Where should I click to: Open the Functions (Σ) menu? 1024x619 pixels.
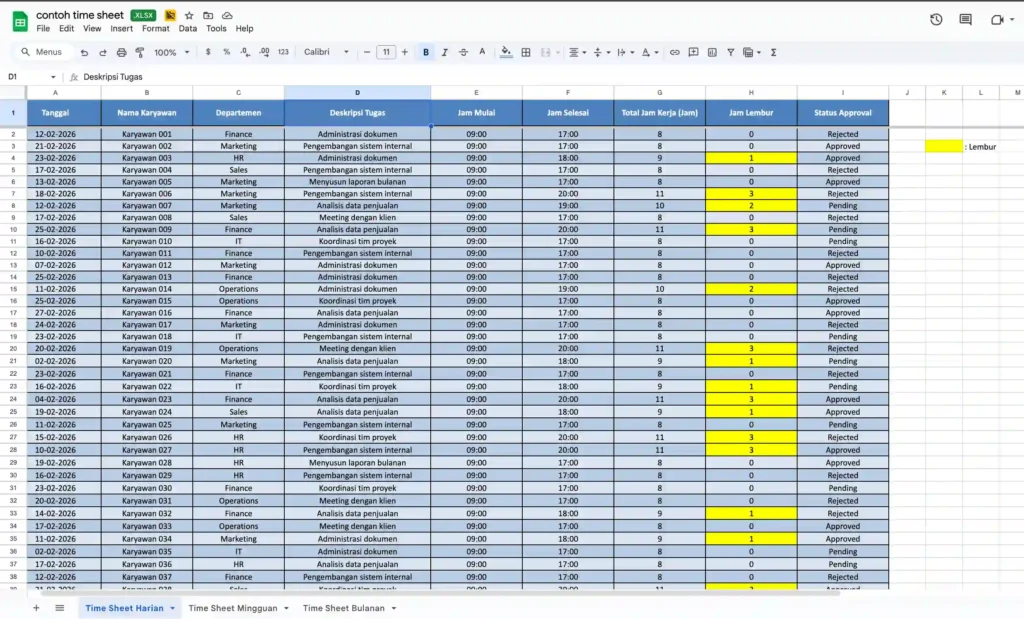(775, 52)
